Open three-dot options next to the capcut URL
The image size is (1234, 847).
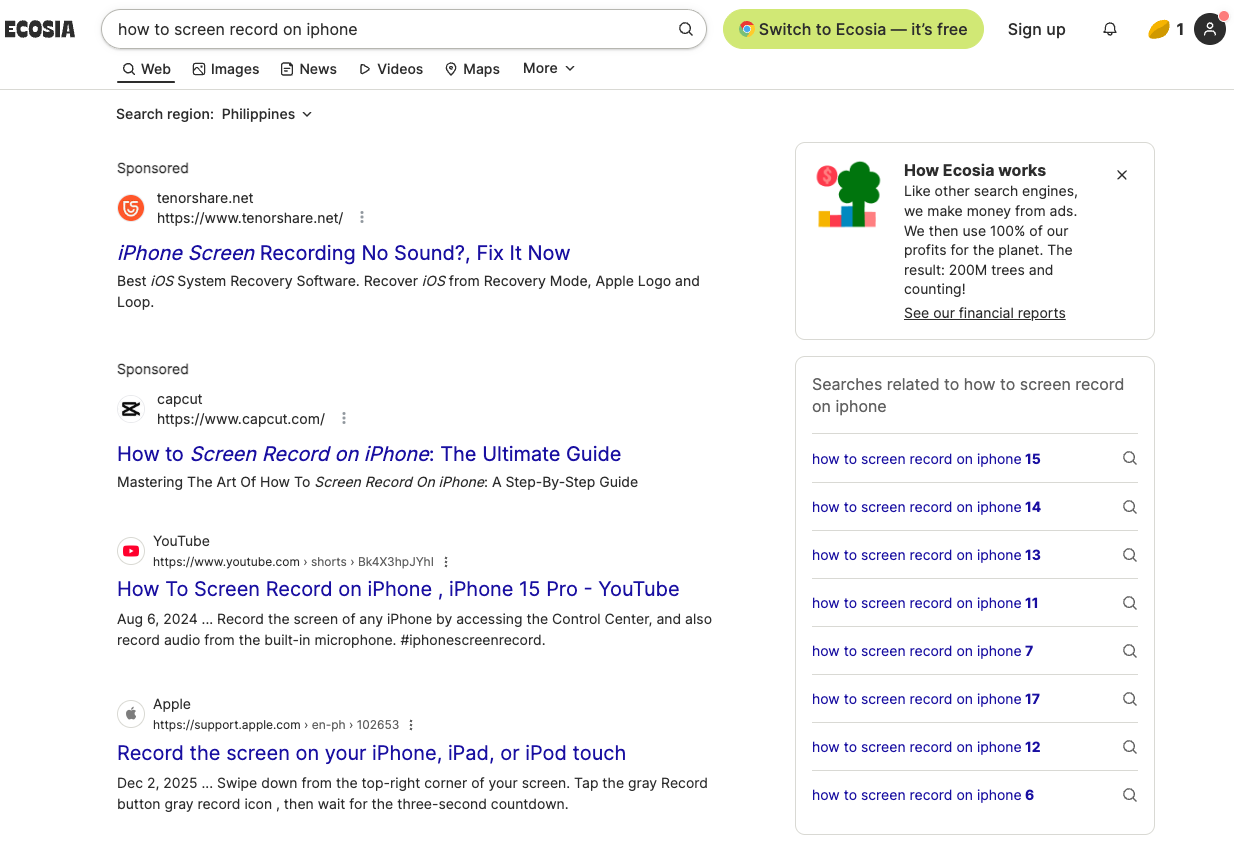pos(344,418)
